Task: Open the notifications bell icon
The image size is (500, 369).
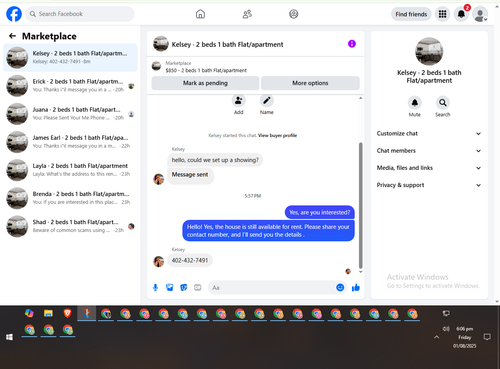Action: coord(461,14)
